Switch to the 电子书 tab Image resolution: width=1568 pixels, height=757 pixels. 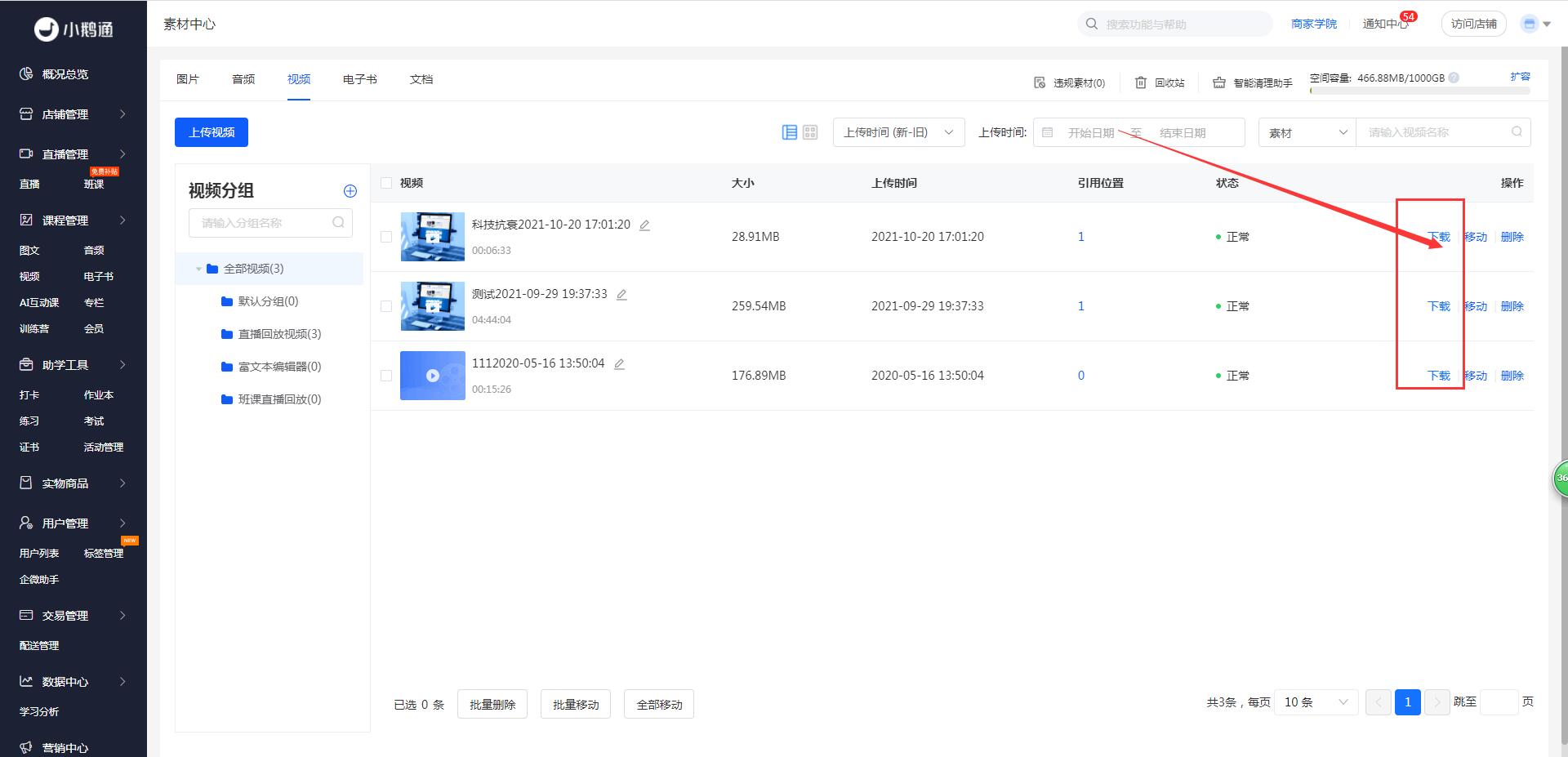(x=359, y=79)
